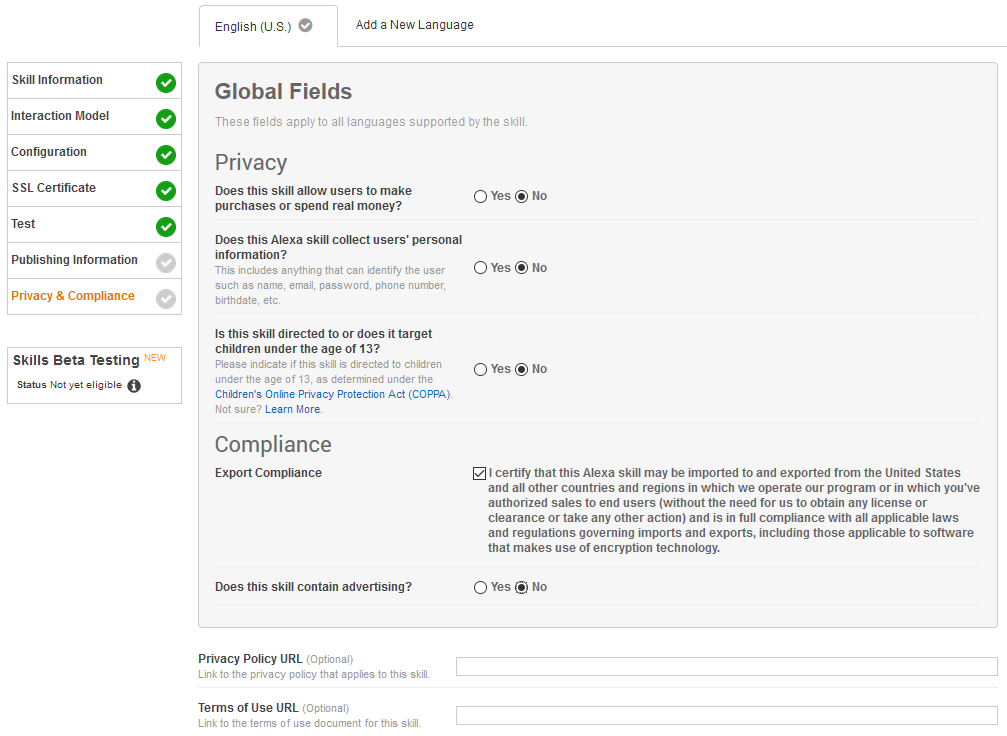Click the info icon next to Not yet eligible
This screenshot has width=1007, height=736.
pyautogui.click(x=134, y=385)
